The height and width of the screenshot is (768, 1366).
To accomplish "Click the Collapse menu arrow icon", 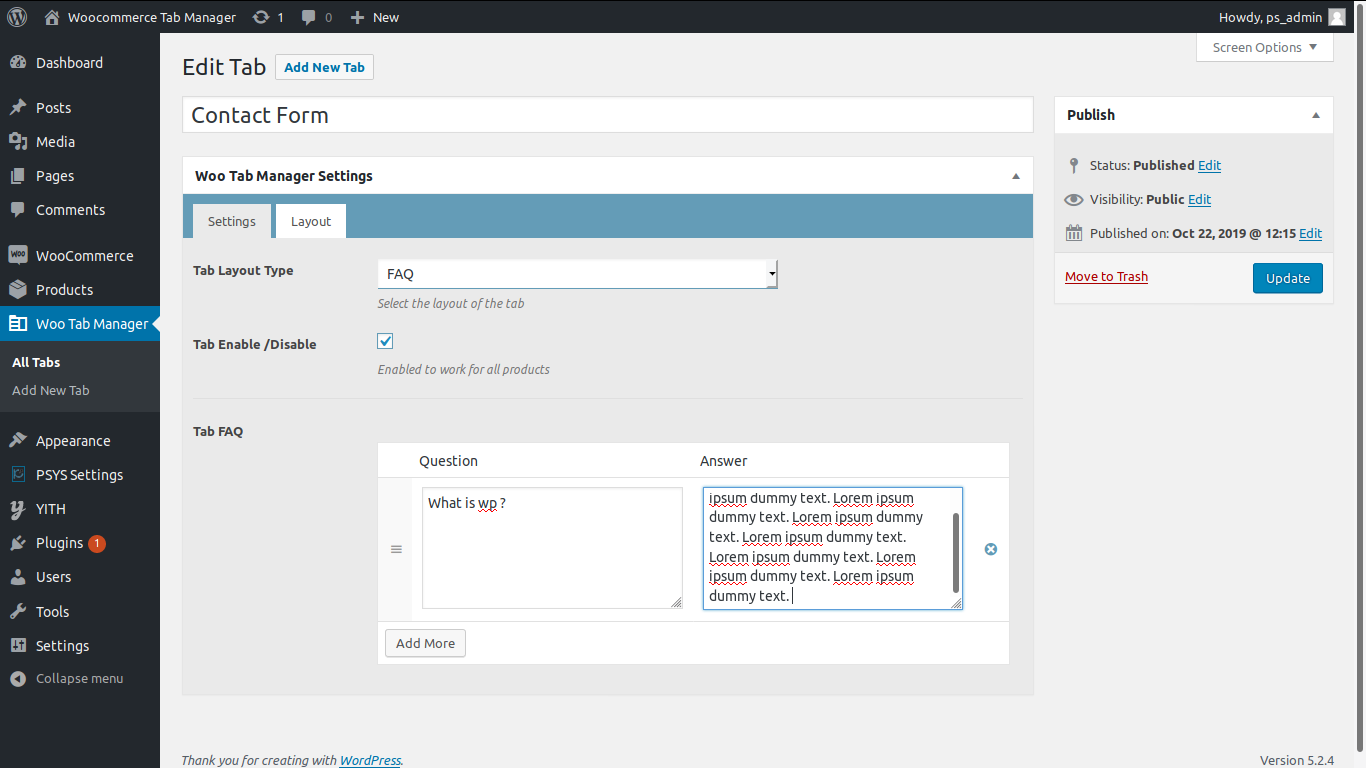I will tap(17, 678).
